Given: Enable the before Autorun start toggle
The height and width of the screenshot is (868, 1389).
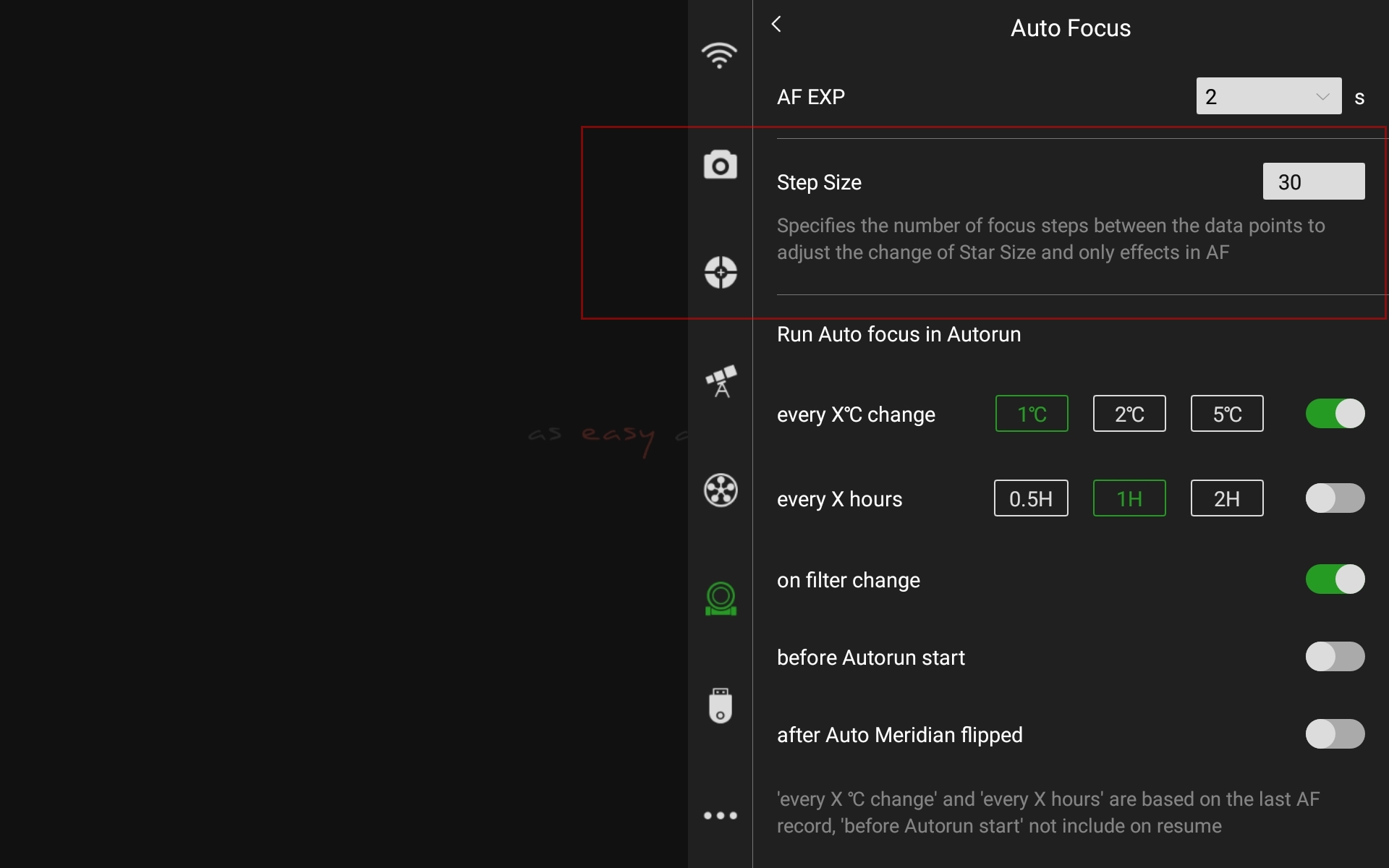Looking at the screenshot, I should click(x=1335, y=657).
